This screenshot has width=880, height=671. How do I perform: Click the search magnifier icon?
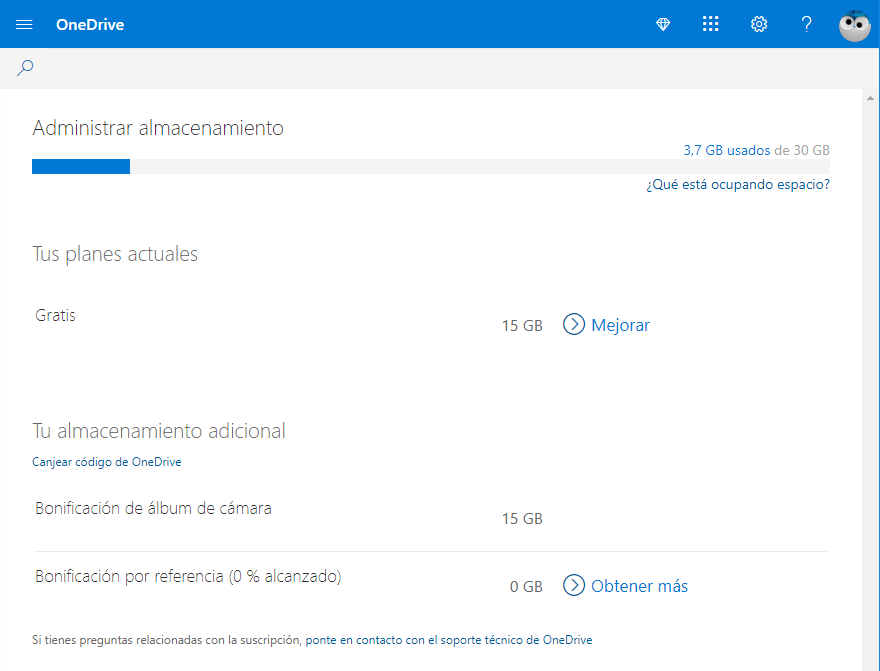point(25,68)
